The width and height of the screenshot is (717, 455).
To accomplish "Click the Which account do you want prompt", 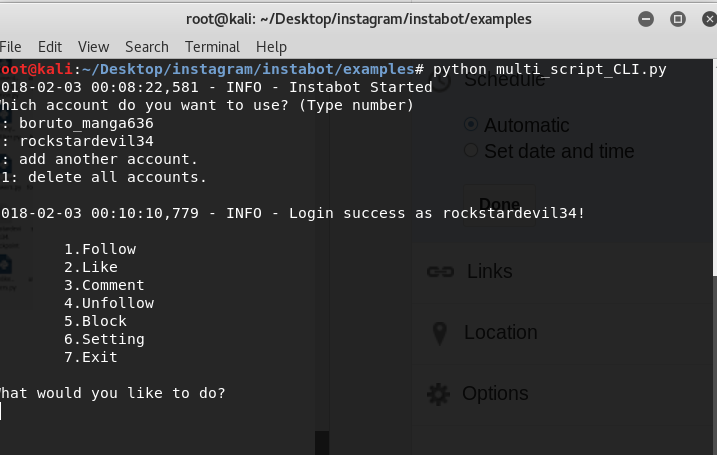I will [207, 105].
